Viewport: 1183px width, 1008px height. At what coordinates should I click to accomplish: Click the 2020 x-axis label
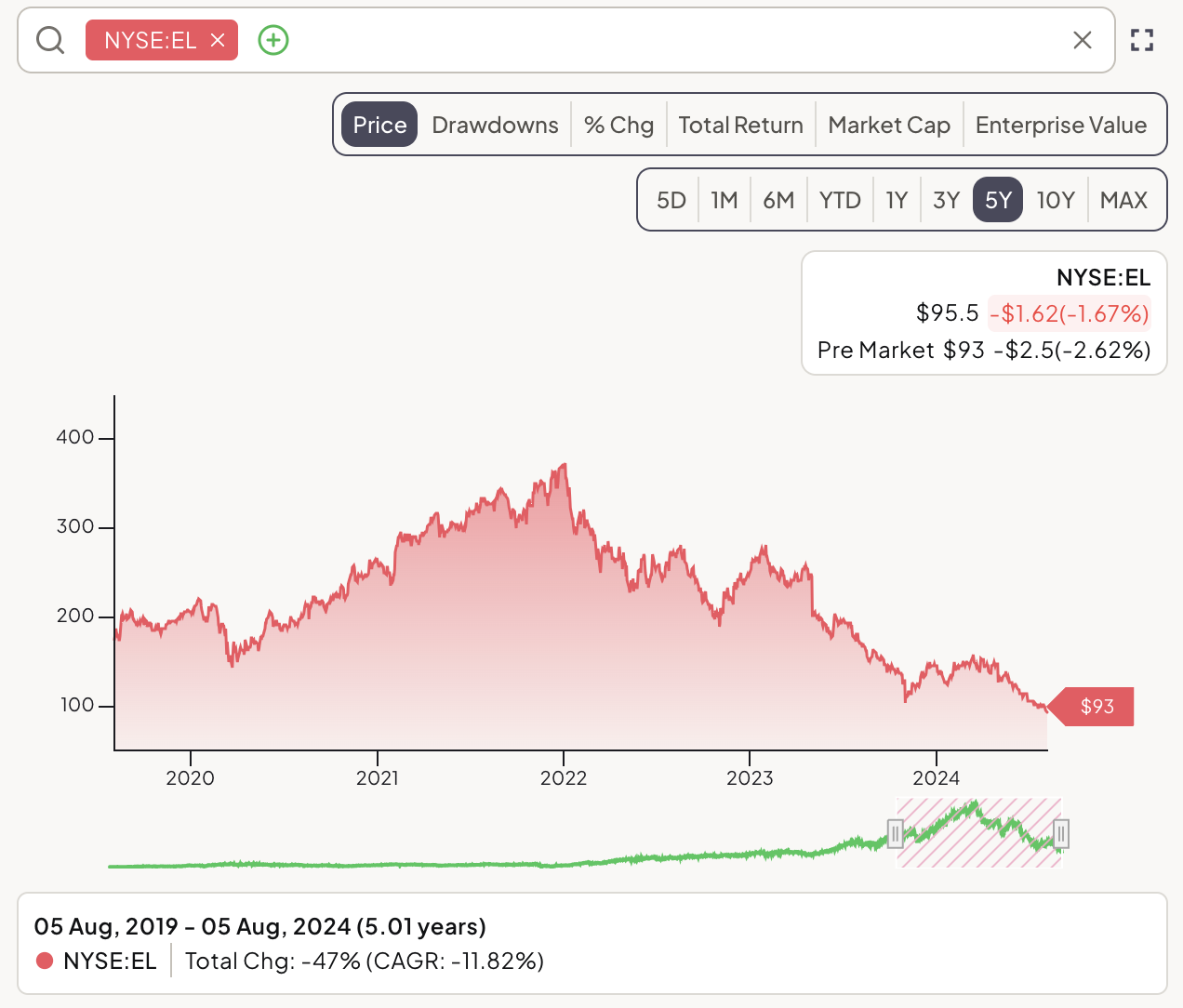(190, 778)
